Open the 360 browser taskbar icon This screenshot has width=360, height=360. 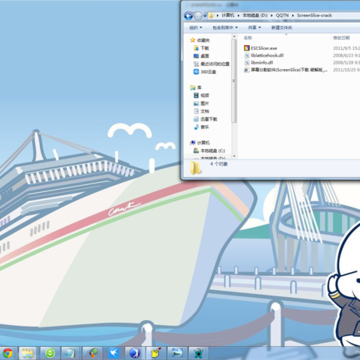click(x=50, y=353)
